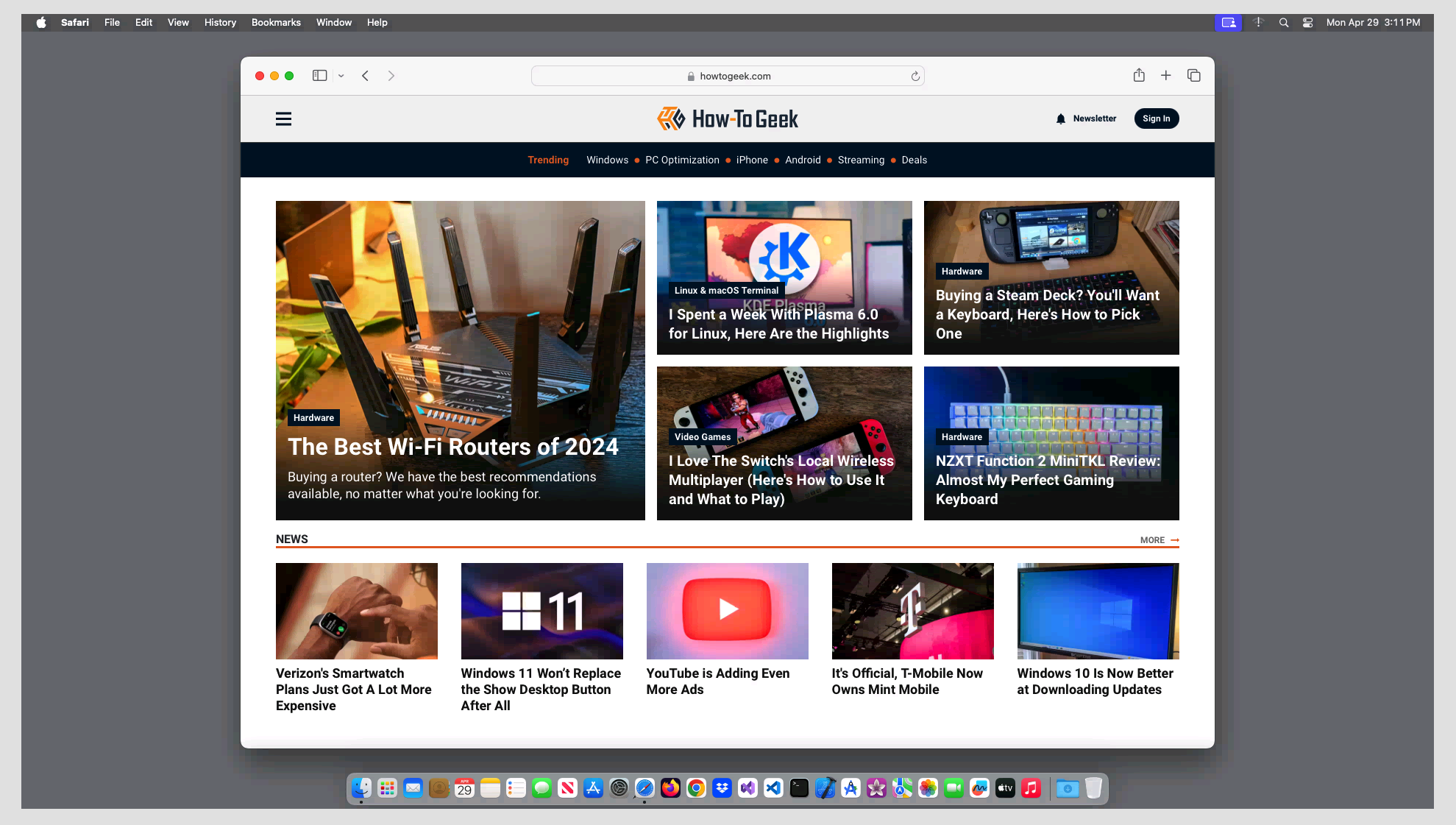Launch Visual Studio Code from dock
This screenshot has width=1456, height=825.
pos(773,788)
